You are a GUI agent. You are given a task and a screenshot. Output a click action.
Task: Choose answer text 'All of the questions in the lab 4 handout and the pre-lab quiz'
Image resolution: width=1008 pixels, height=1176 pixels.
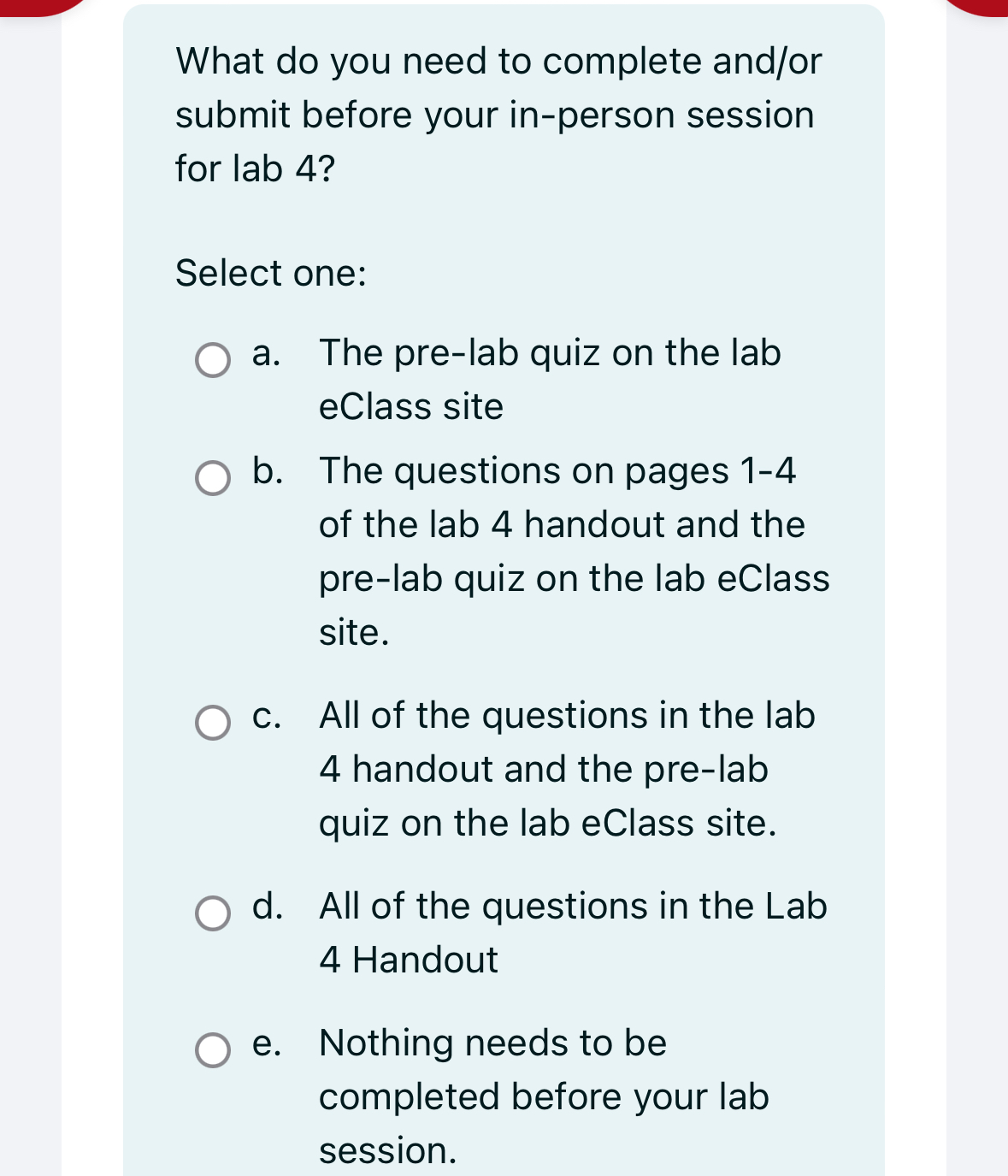click(x=567, y=769)
